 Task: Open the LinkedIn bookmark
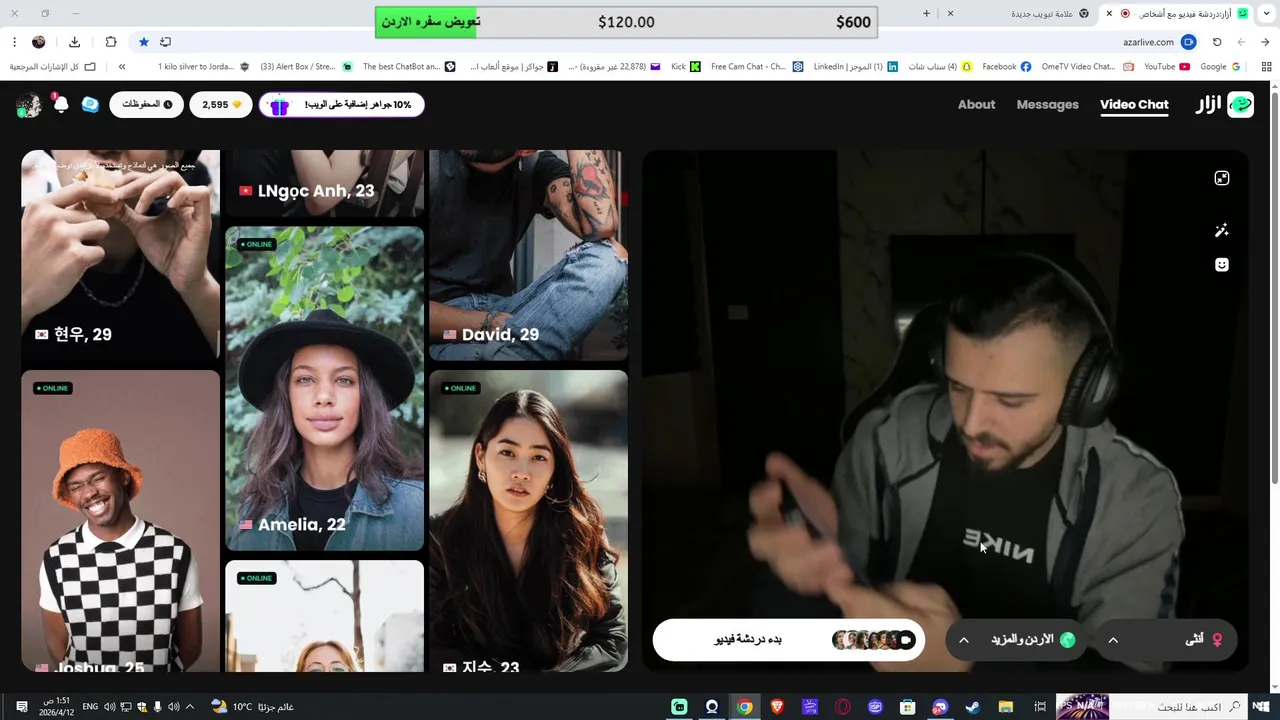(x=855, y=67)
